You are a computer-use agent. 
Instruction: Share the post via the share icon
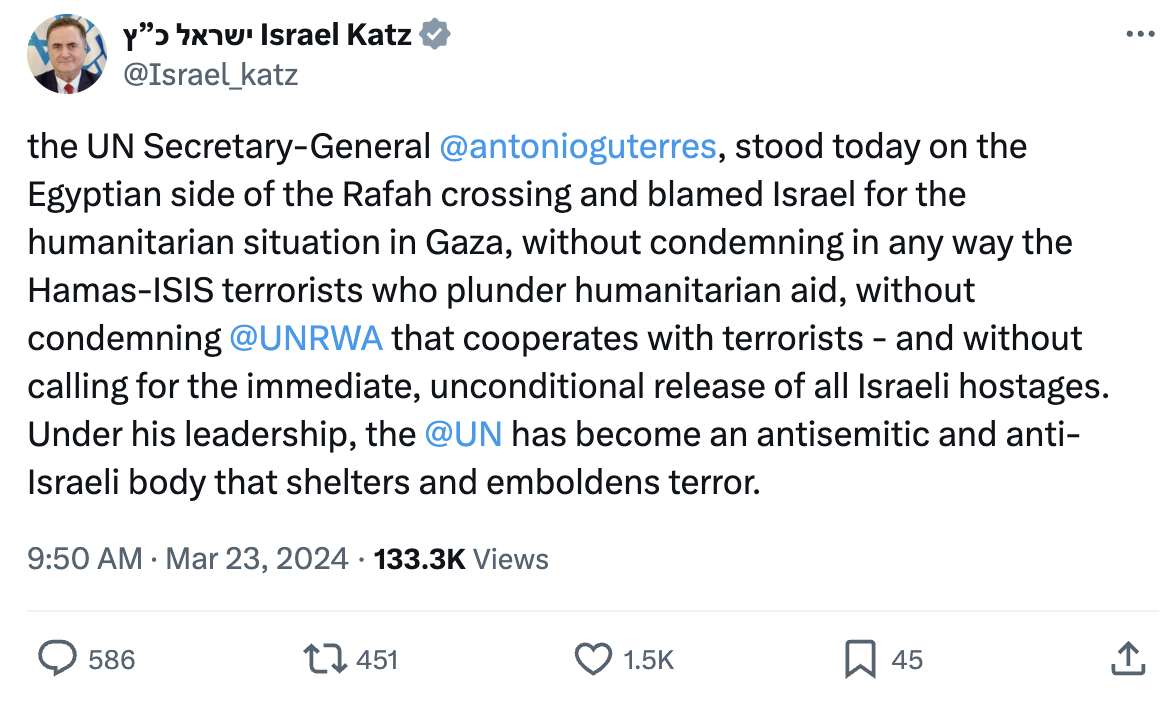point(1127,658)
